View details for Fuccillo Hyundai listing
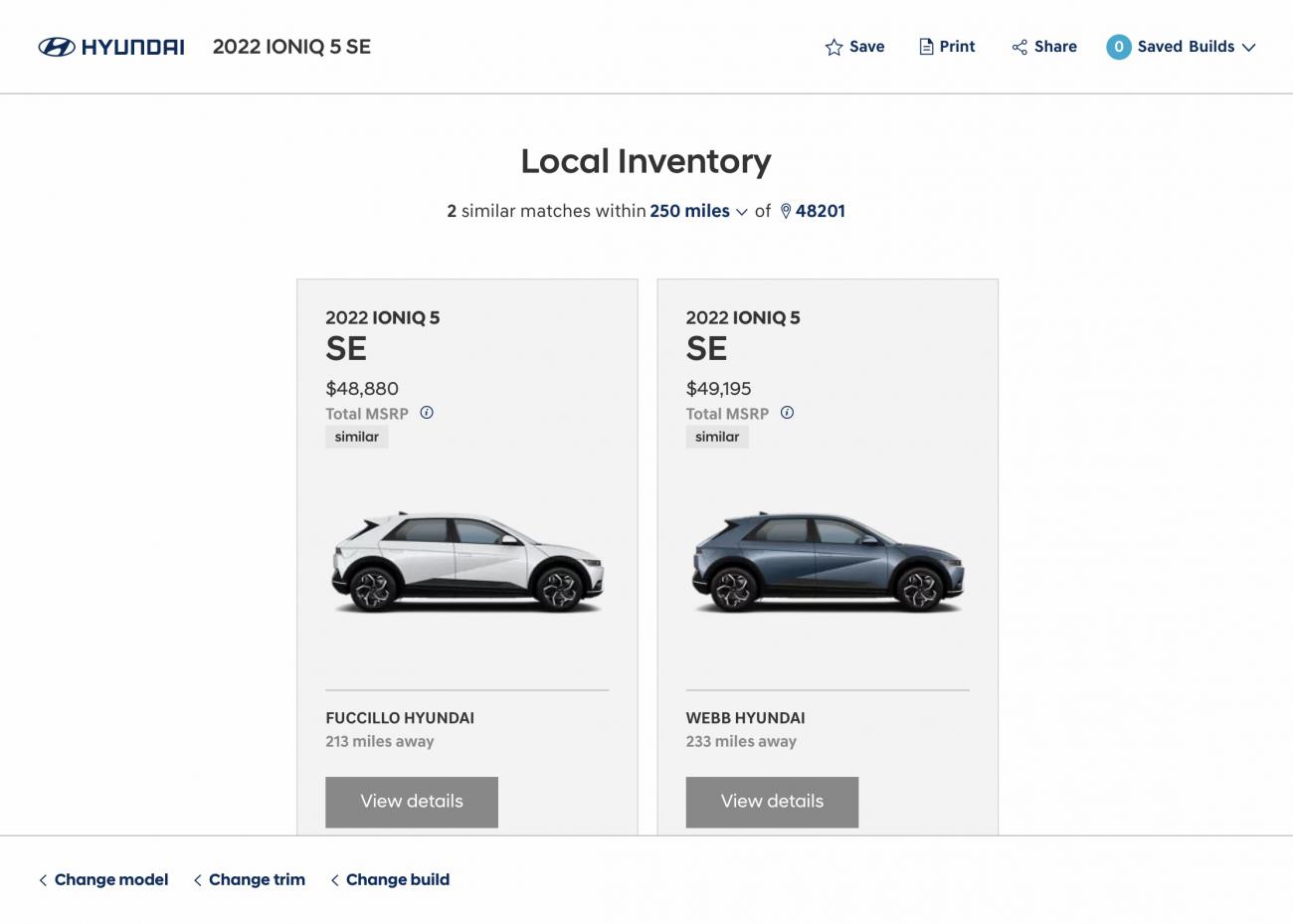Screen dimensions: 1293x924 click(x=412, y=802)
